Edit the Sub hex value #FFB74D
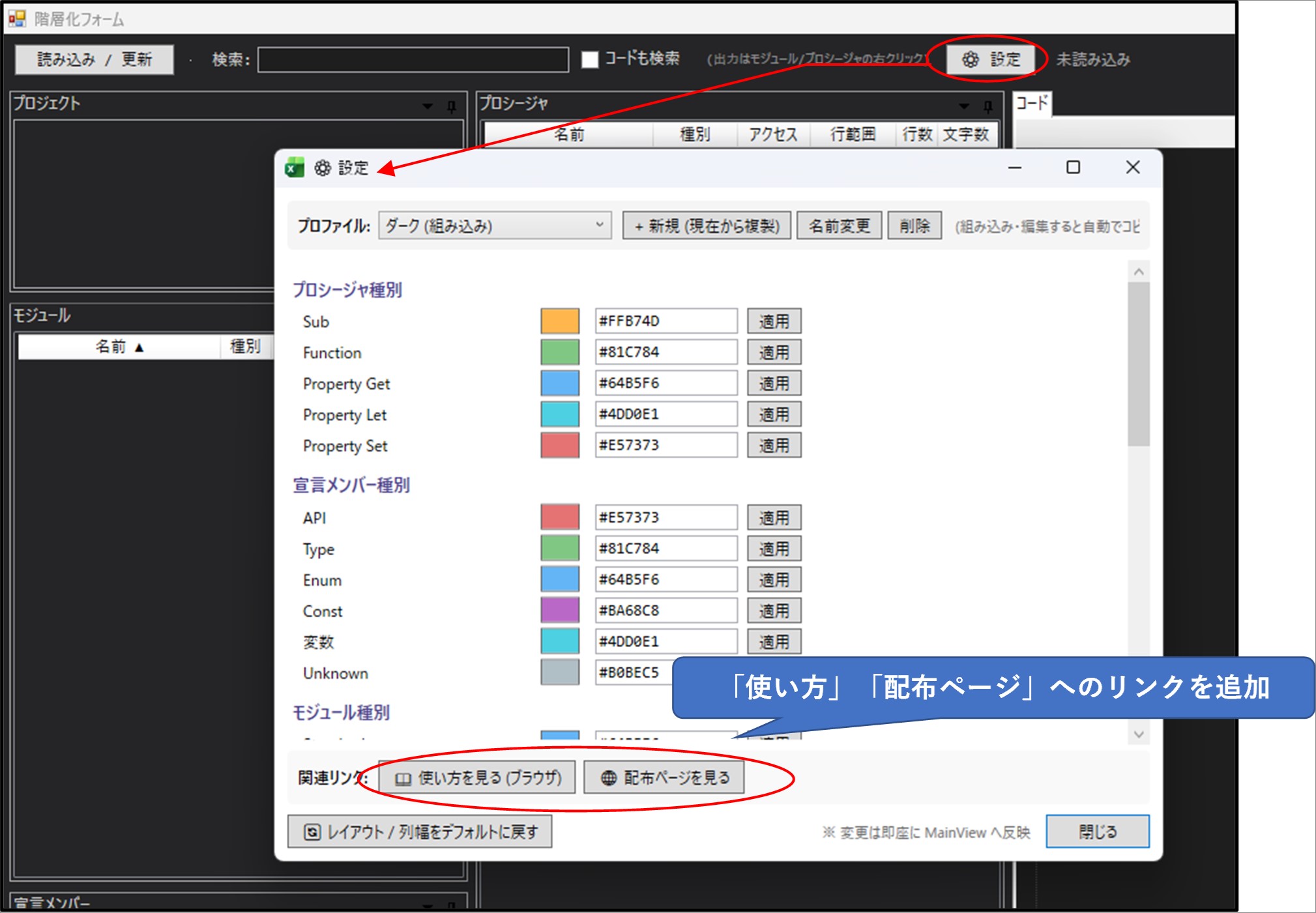1316x913 pixels. (x=666, y=321)
